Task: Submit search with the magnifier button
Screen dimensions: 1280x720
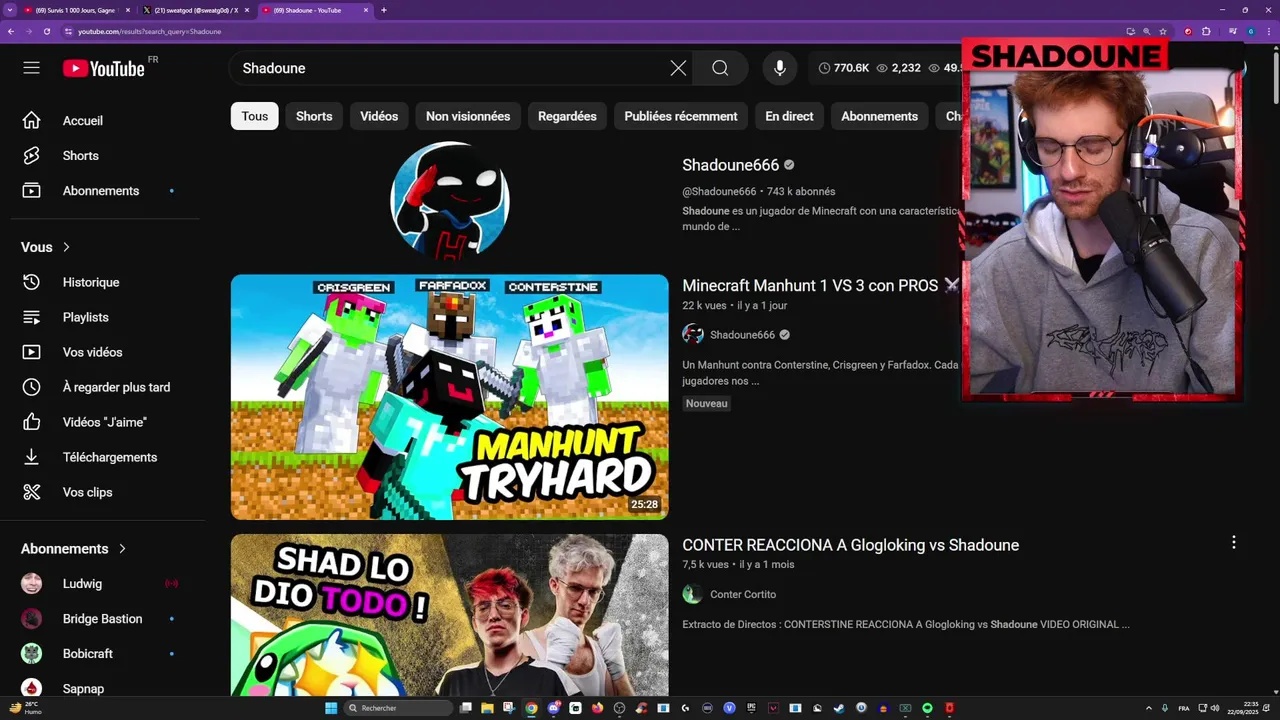Action: (720, 68)
